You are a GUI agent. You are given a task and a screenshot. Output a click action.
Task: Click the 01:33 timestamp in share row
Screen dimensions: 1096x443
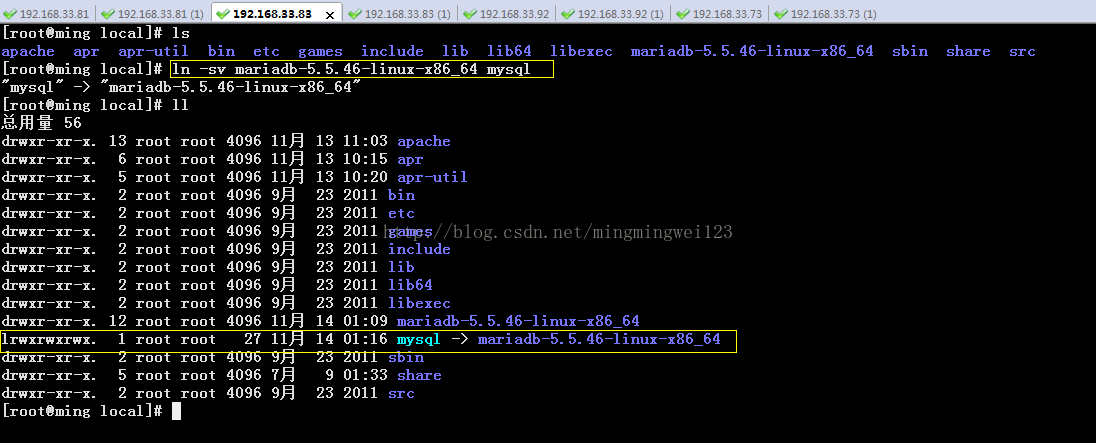tap(365, 375)
